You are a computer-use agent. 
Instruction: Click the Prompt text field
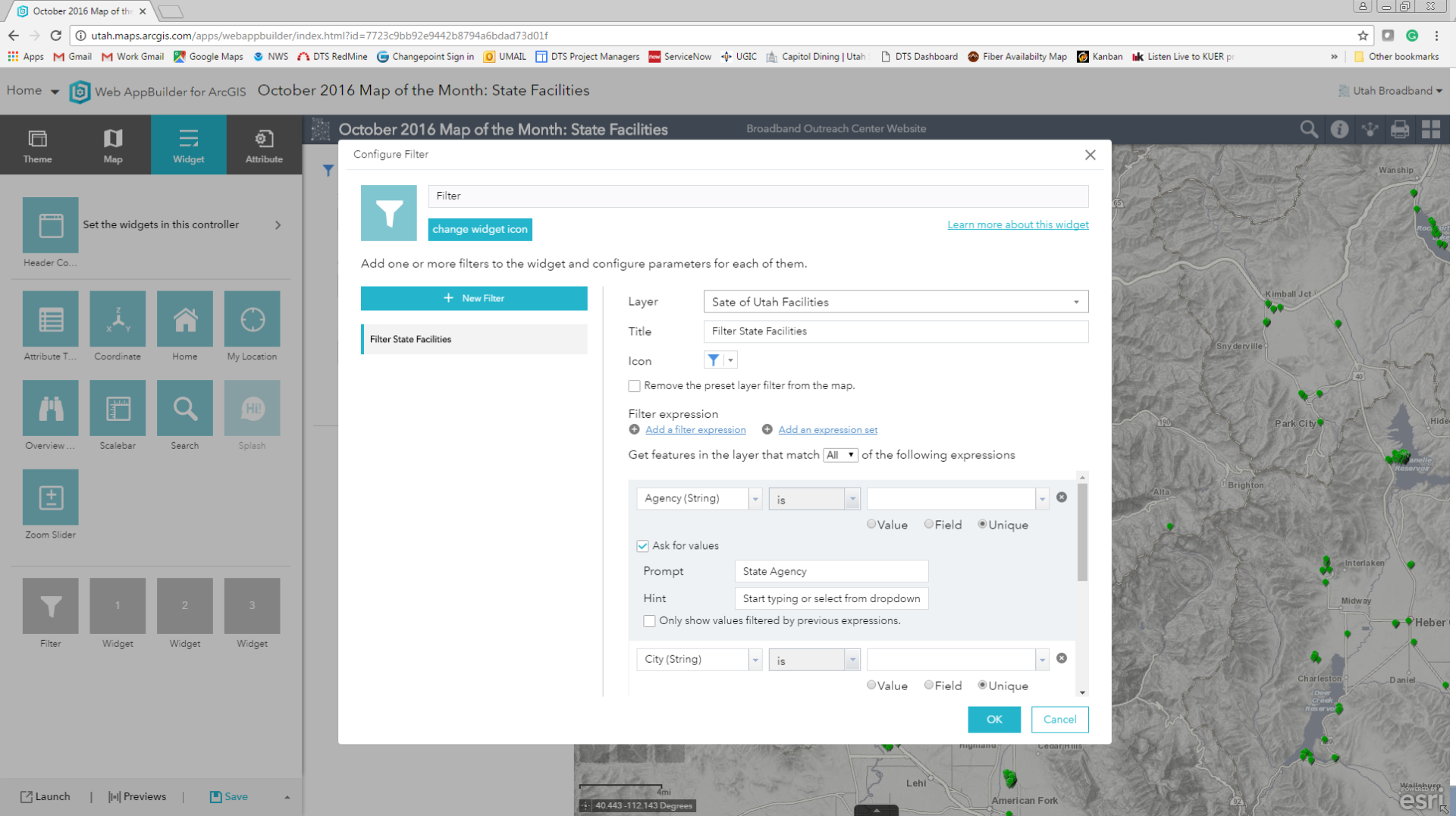click(x=832, y=571)
